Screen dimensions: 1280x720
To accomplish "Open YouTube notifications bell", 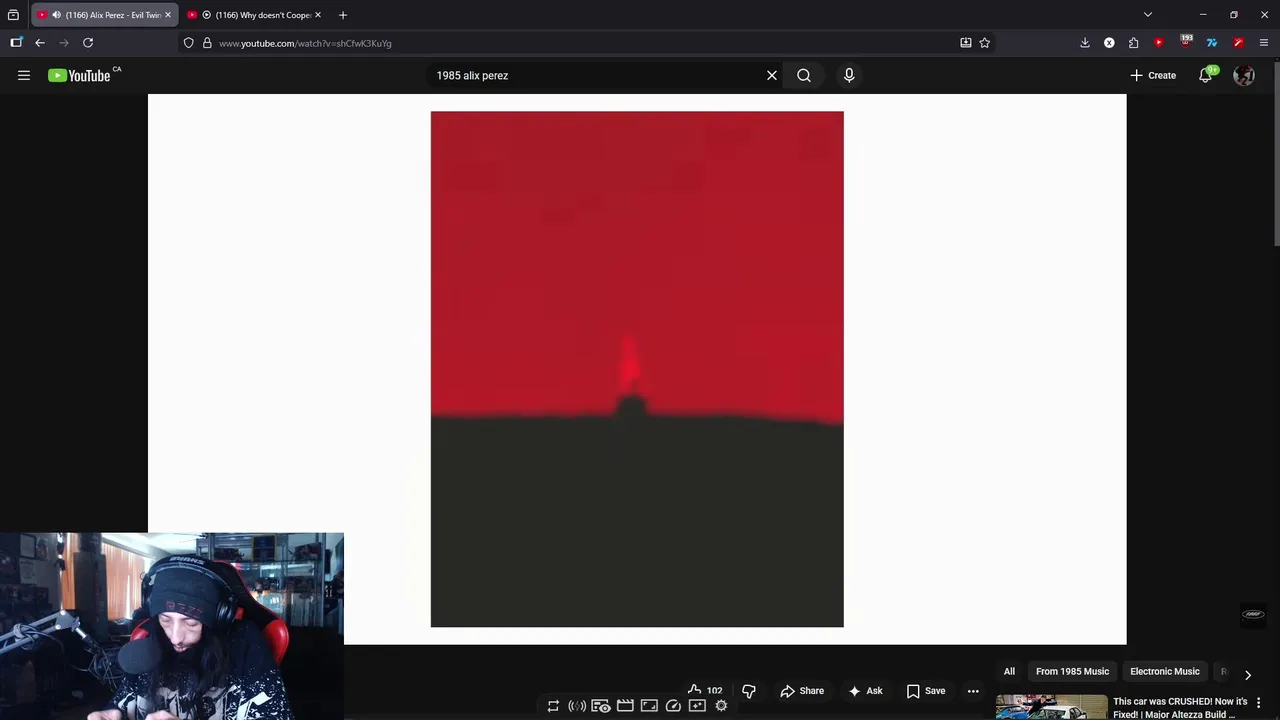I will point(1206,75).
